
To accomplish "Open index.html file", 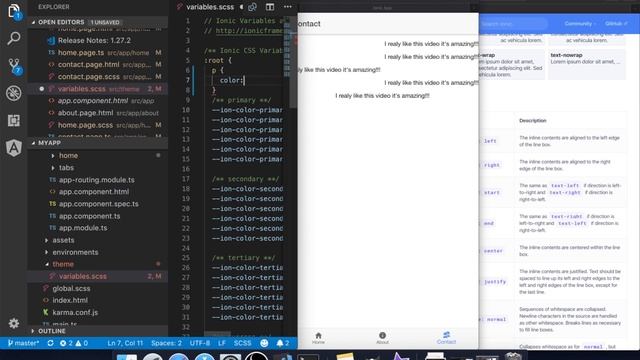I will pyautogui.click(x=70, y=300).
